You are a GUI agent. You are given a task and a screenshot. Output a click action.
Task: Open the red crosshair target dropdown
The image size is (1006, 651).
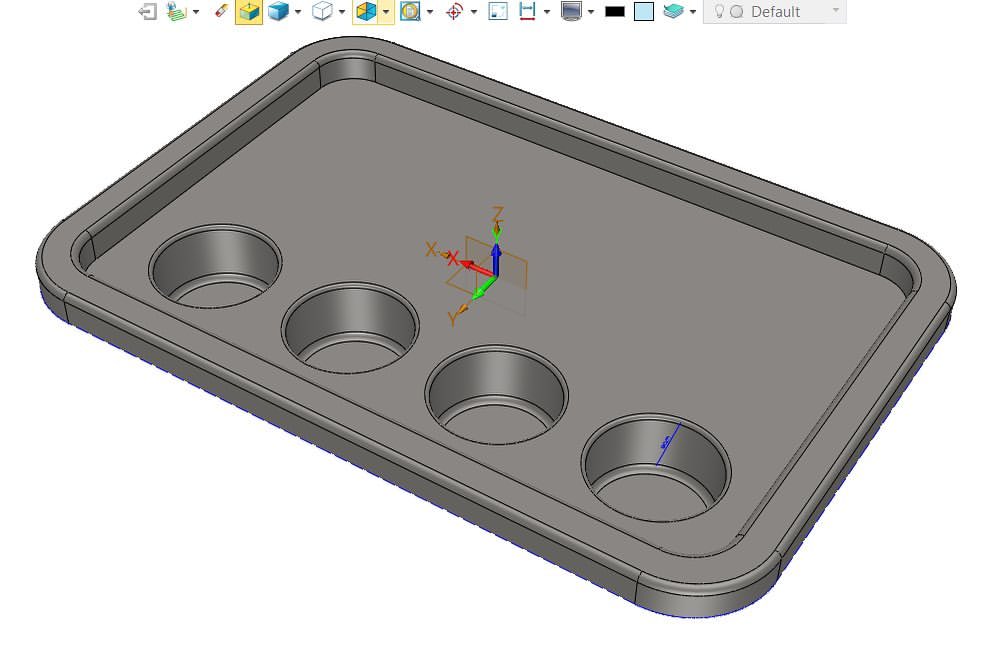coord(474,12)
